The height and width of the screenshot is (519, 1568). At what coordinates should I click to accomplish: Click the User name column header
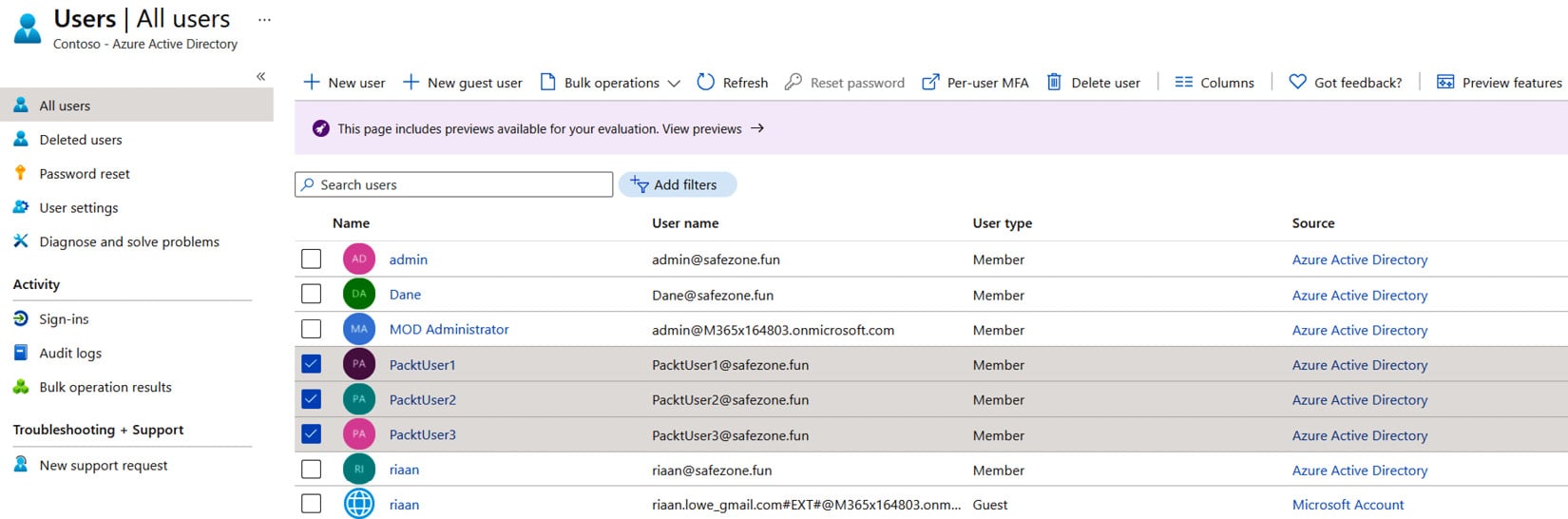(x=685, y=223)
